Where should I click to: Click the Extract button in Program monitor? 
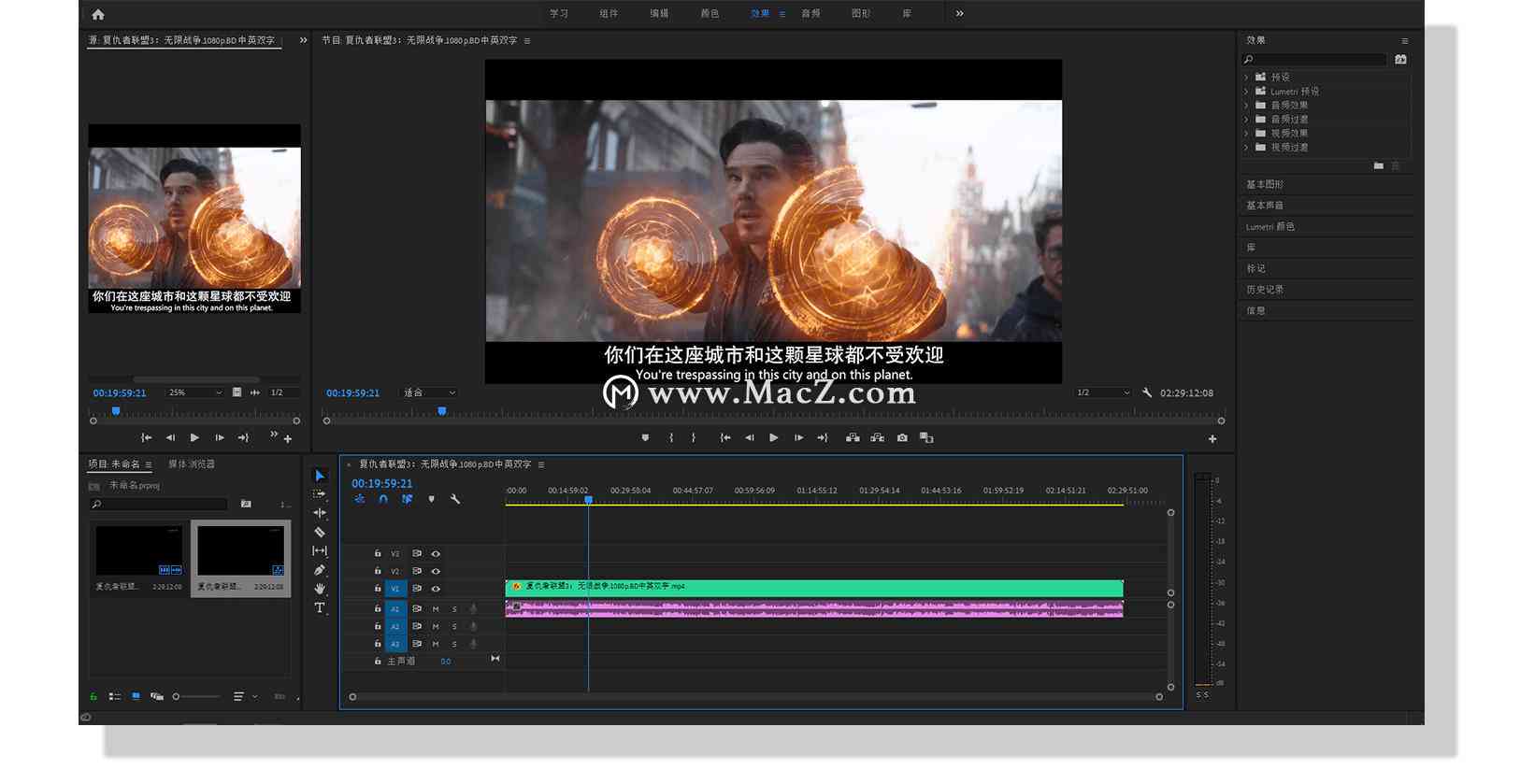pyautogui.click(x=877, y=437)
